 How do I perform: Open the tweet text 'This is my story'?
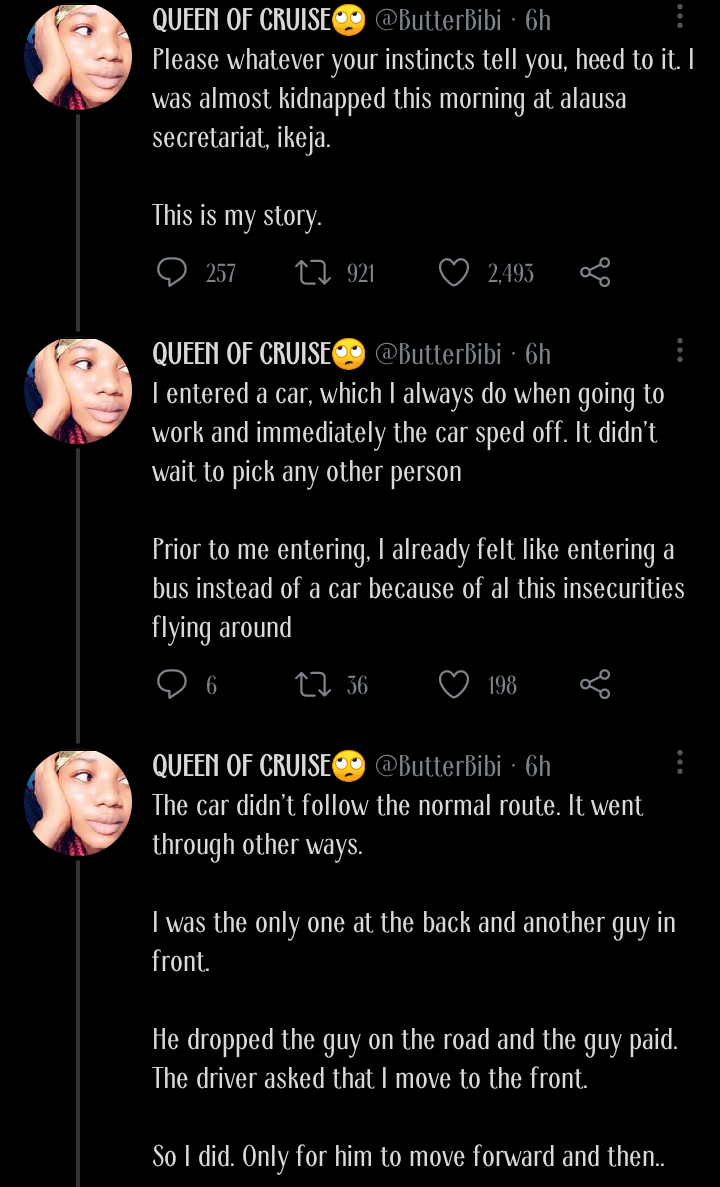point(237,215)
